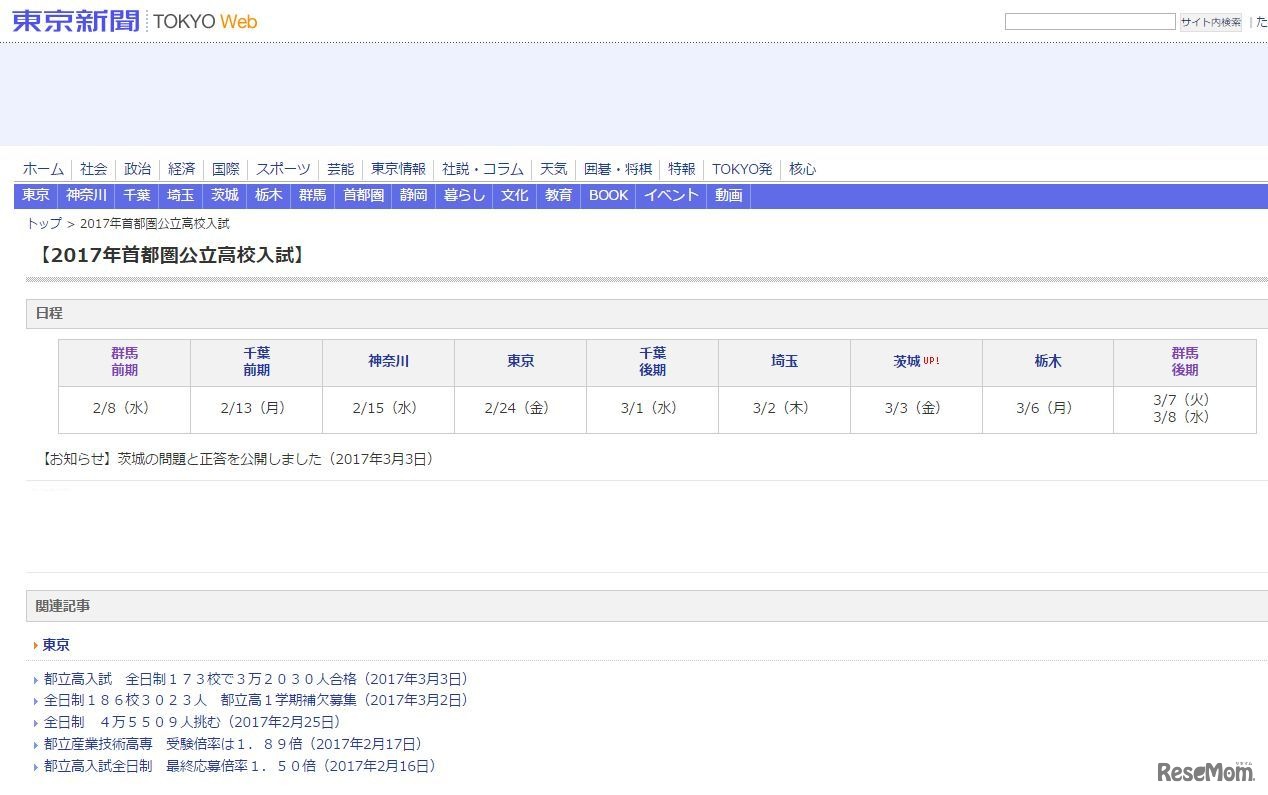1268x795 pixels.
Task: Open the 神奈川 exam schedule link
Action: coord(388,362)
